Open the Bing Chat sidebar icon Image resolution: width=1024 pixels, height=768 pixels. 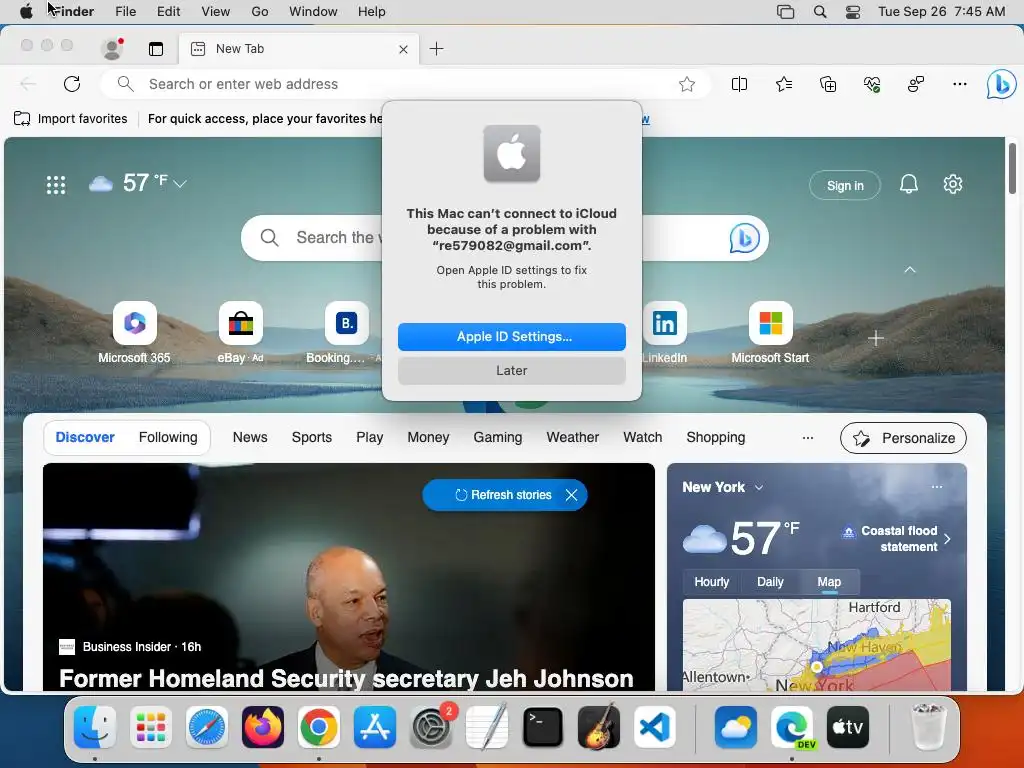[x=1001, y=84]
